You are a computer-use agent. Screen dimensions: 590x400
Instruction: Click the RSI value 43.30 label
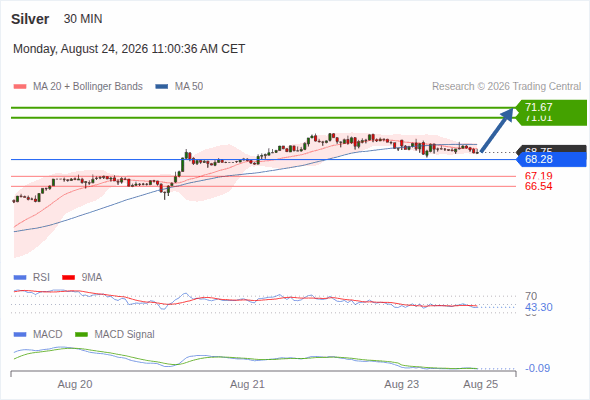[539, 307]
